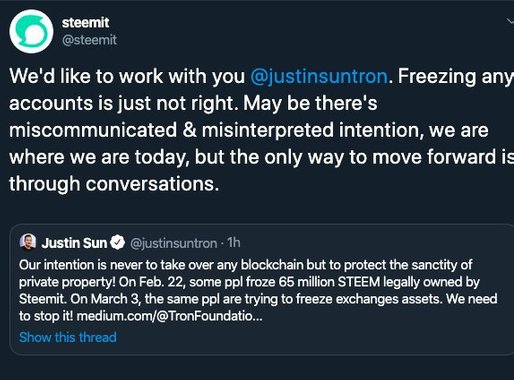Open the medium.com/@TronFoundatio... link
This screenshot has height=380, width=514.
(170, 316)
